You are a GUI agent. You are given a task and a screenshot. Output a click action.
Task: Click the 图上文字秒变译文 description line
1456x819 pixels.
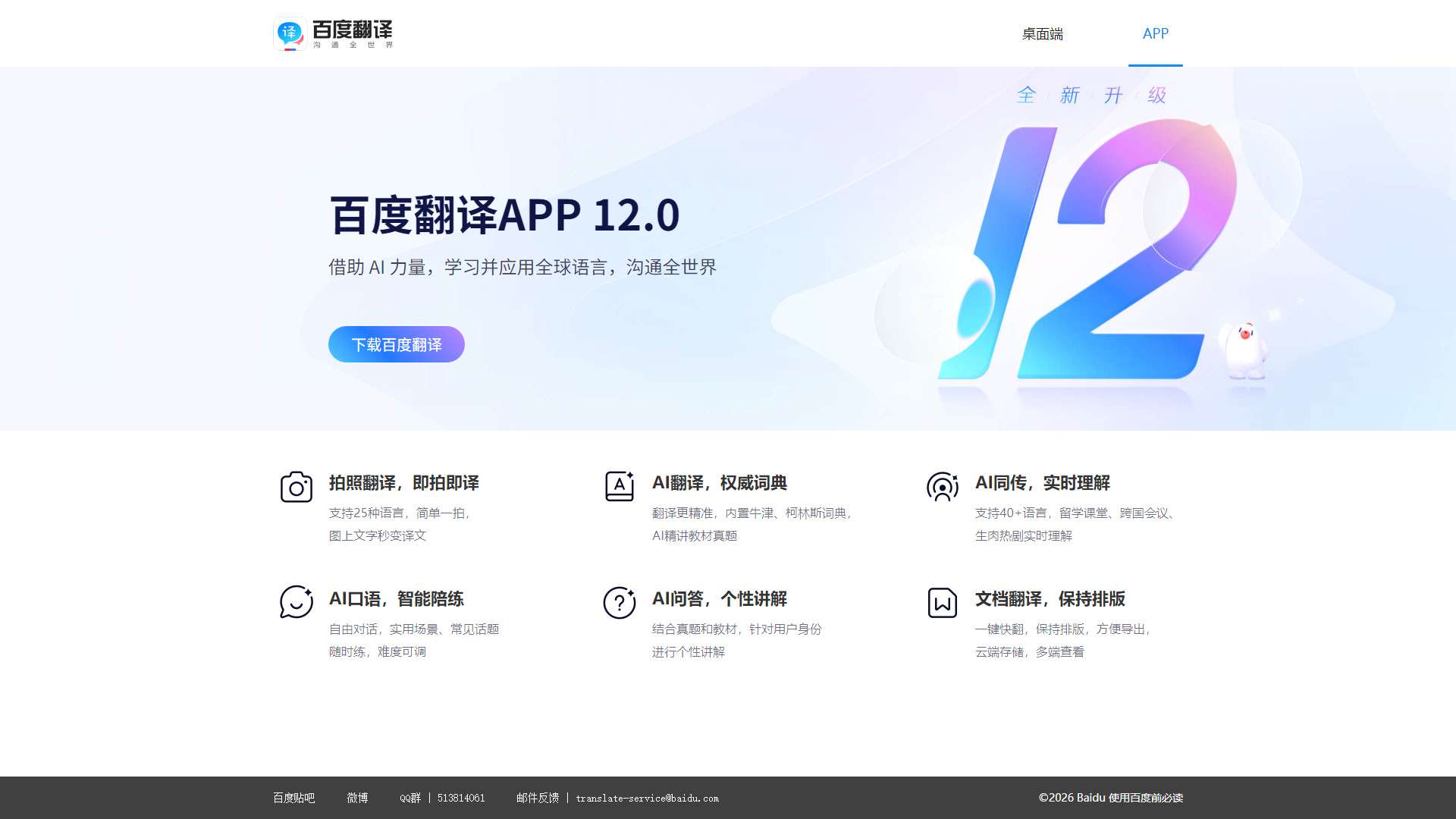[378, 536]
